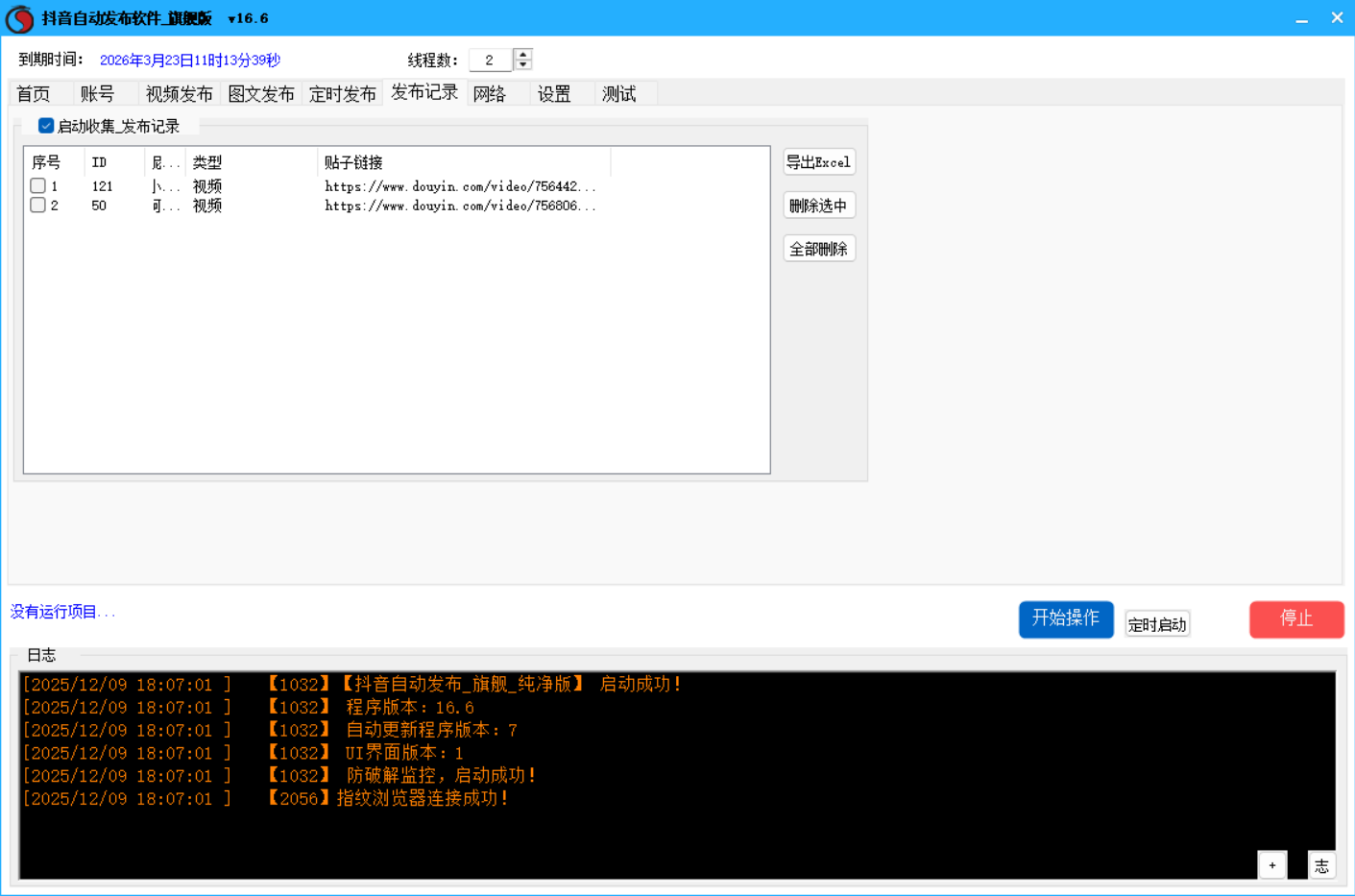Click the plus button in log panel
The width and height of the screenshot is (1355, 896).
[1271, 865]
